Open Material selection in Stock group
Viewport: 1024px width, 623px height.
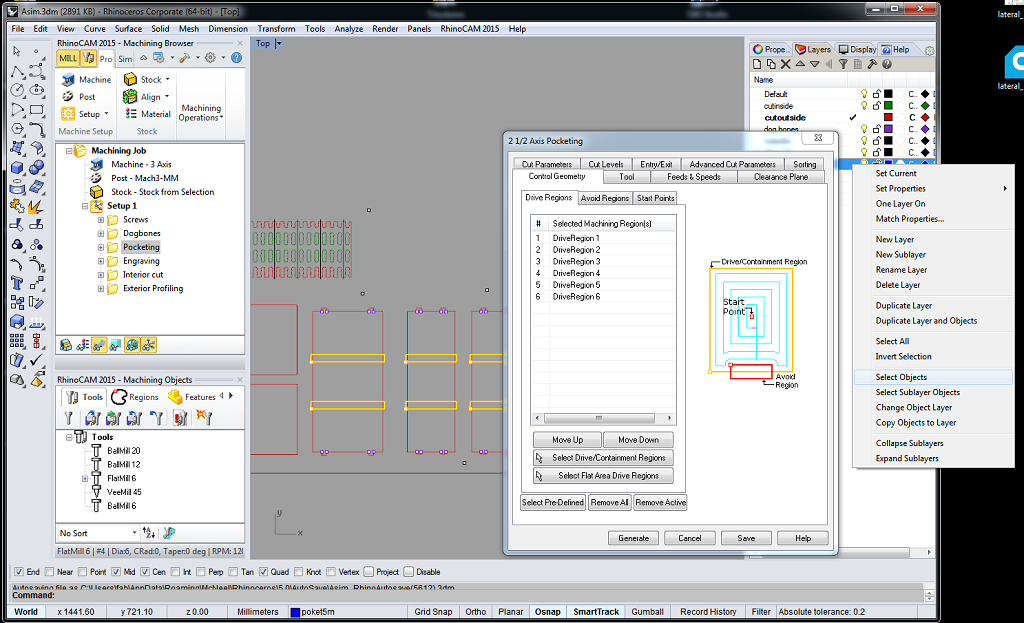point(148,114)
